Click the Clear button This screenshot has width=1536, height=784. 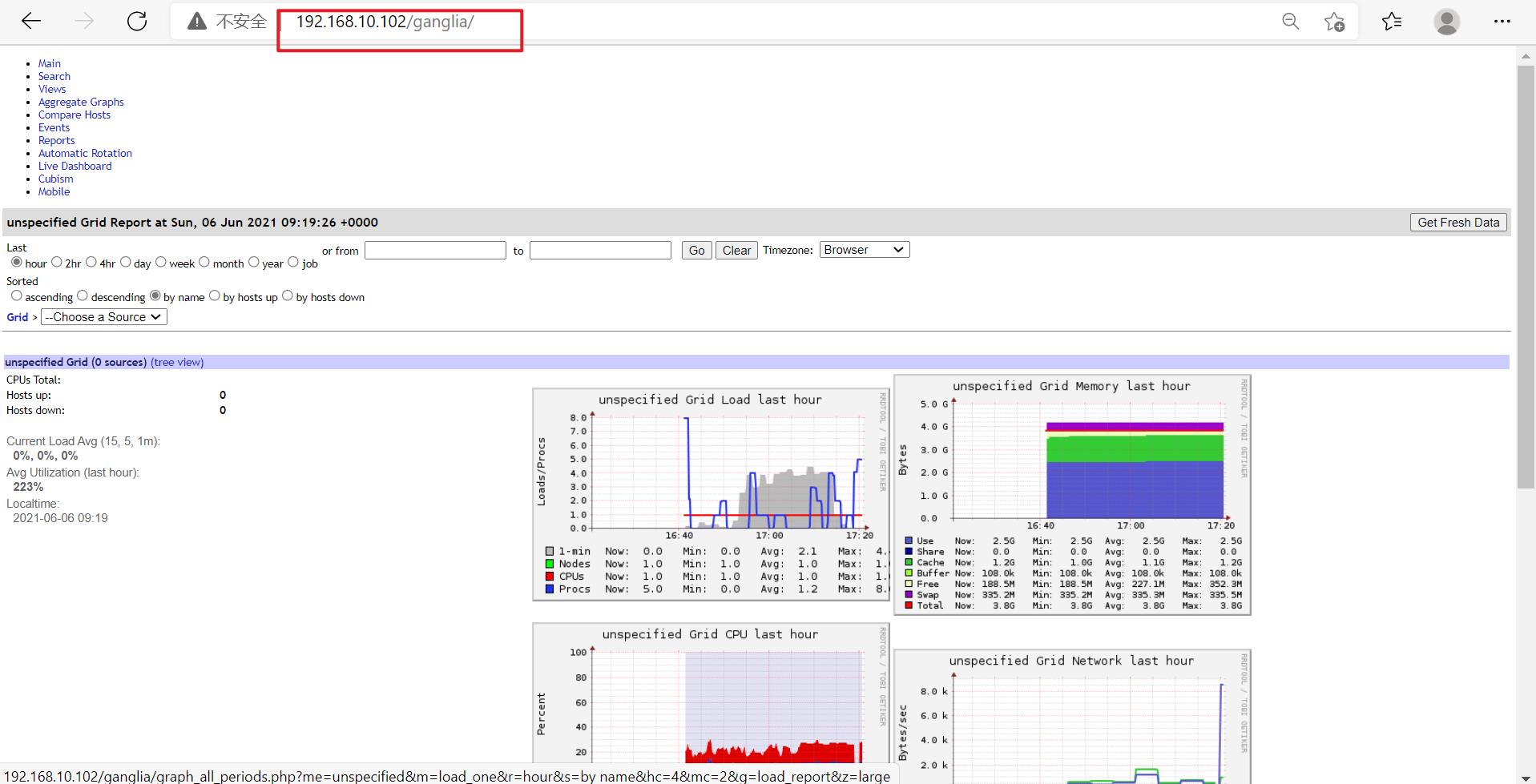pyautogui.click(x=736, y=251)
